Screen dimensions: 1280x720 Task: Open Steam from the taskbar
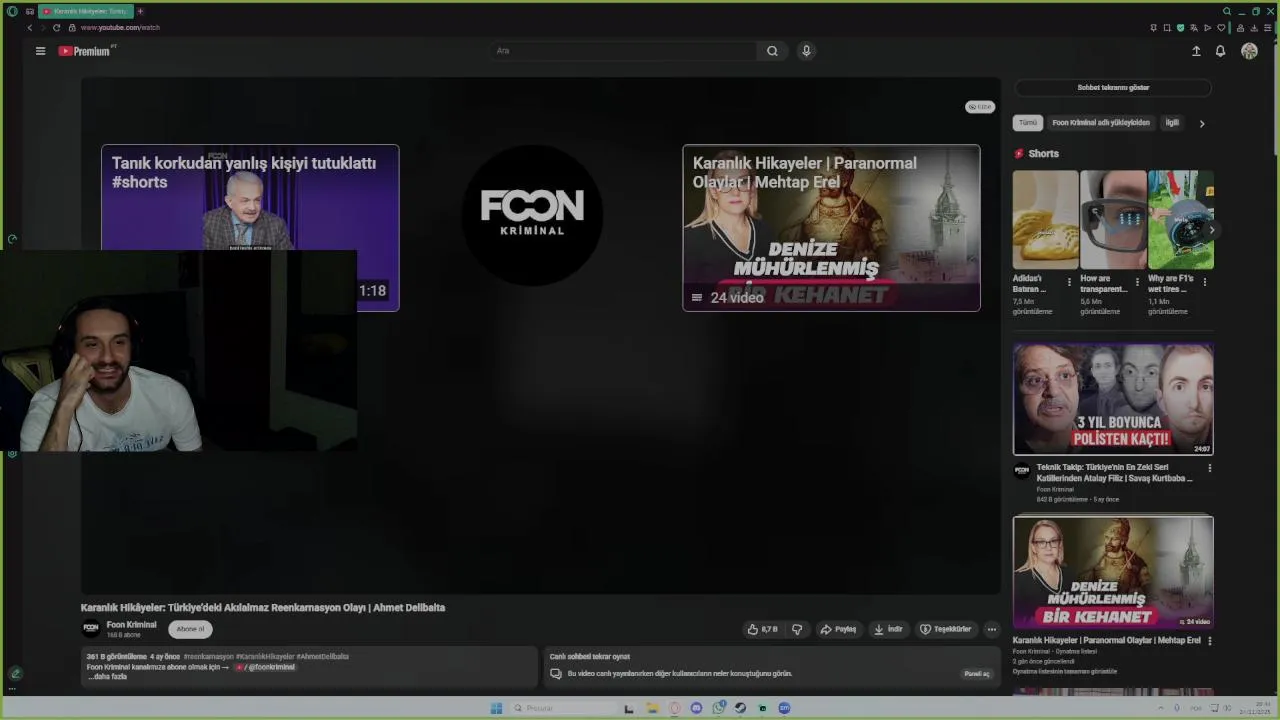[x=741, y=708]
